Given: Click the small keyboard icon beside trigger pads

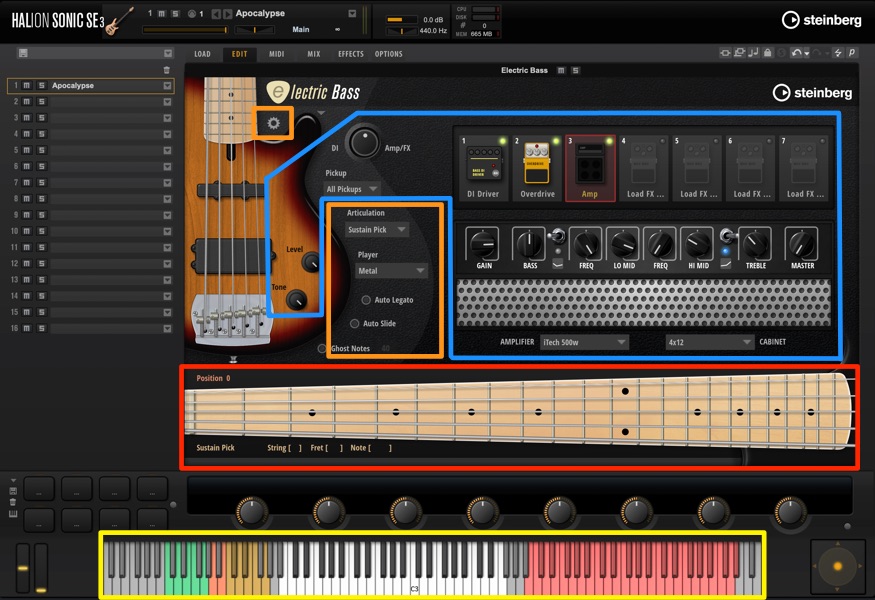Looking at the screenshot, I should tap(13, 514).
